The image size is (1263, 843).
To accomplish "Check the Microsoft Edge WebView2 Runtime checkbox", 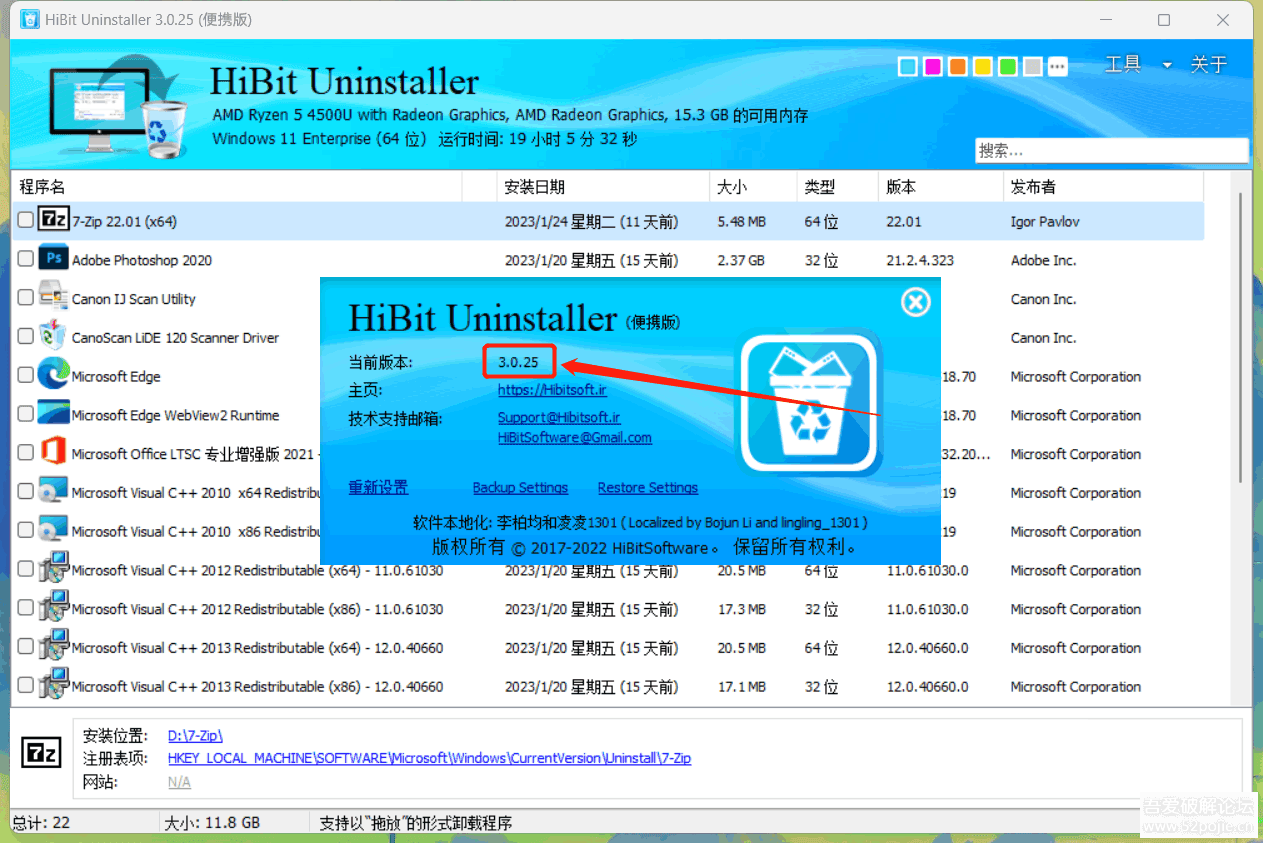I will pyautogui.click(x=25, y=415).
